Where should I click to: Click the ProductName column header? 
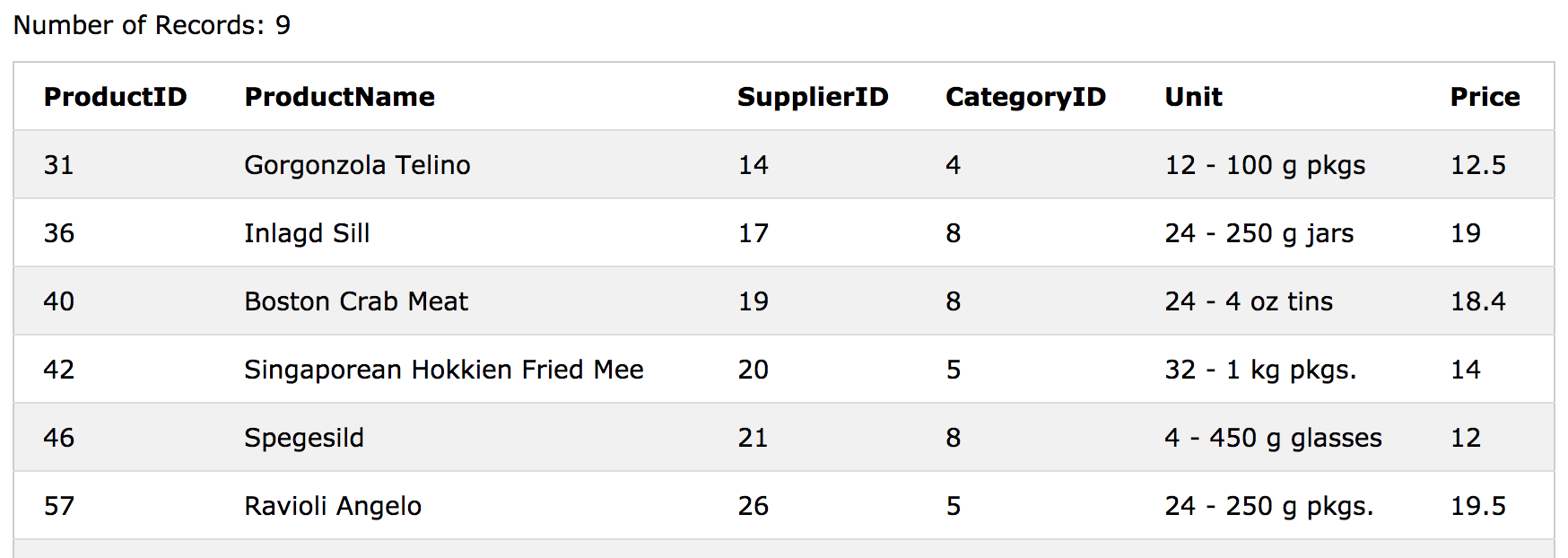(339, 97)
